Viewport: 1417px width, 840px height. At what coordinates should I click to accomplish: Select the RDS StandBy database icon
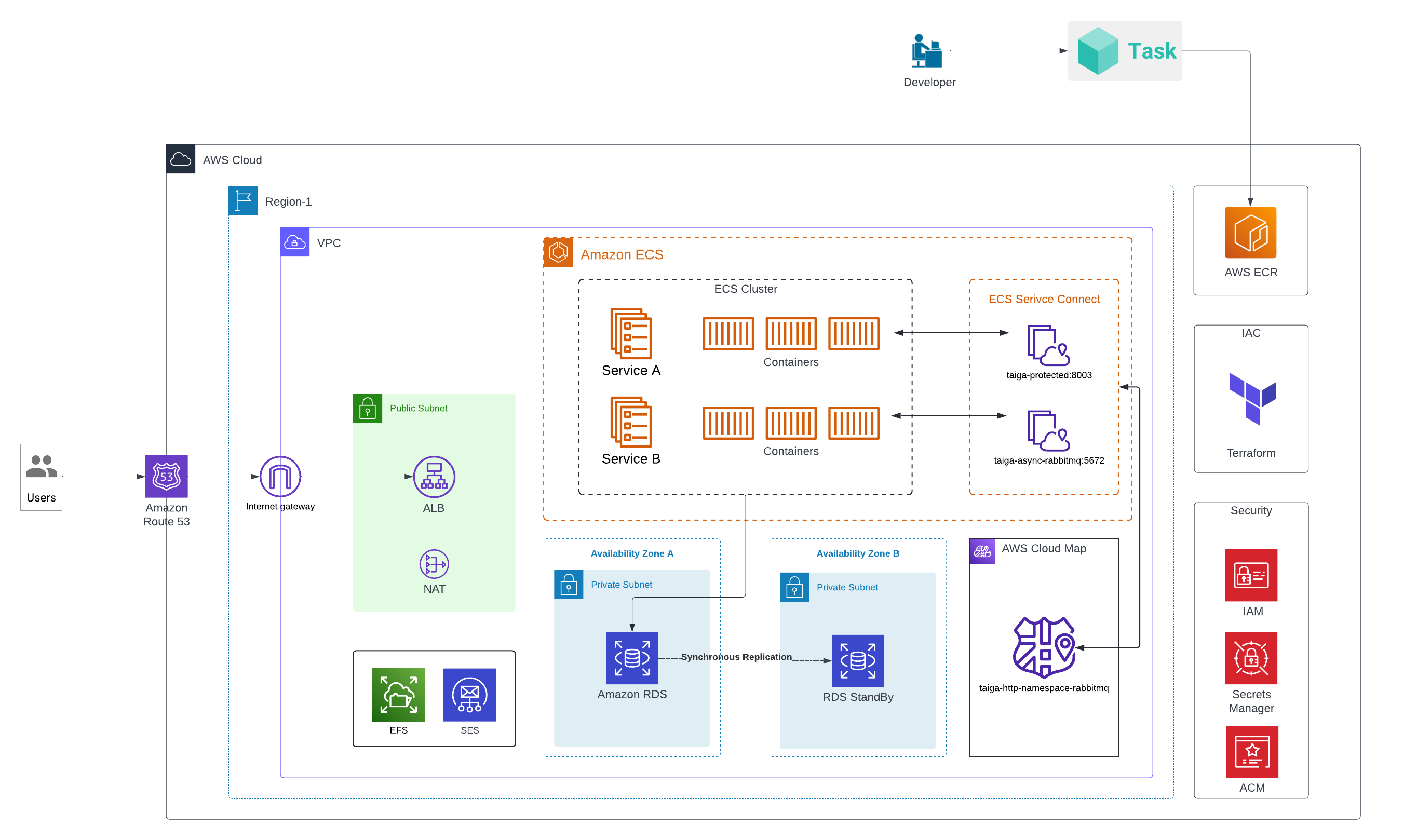coord(857,660)
